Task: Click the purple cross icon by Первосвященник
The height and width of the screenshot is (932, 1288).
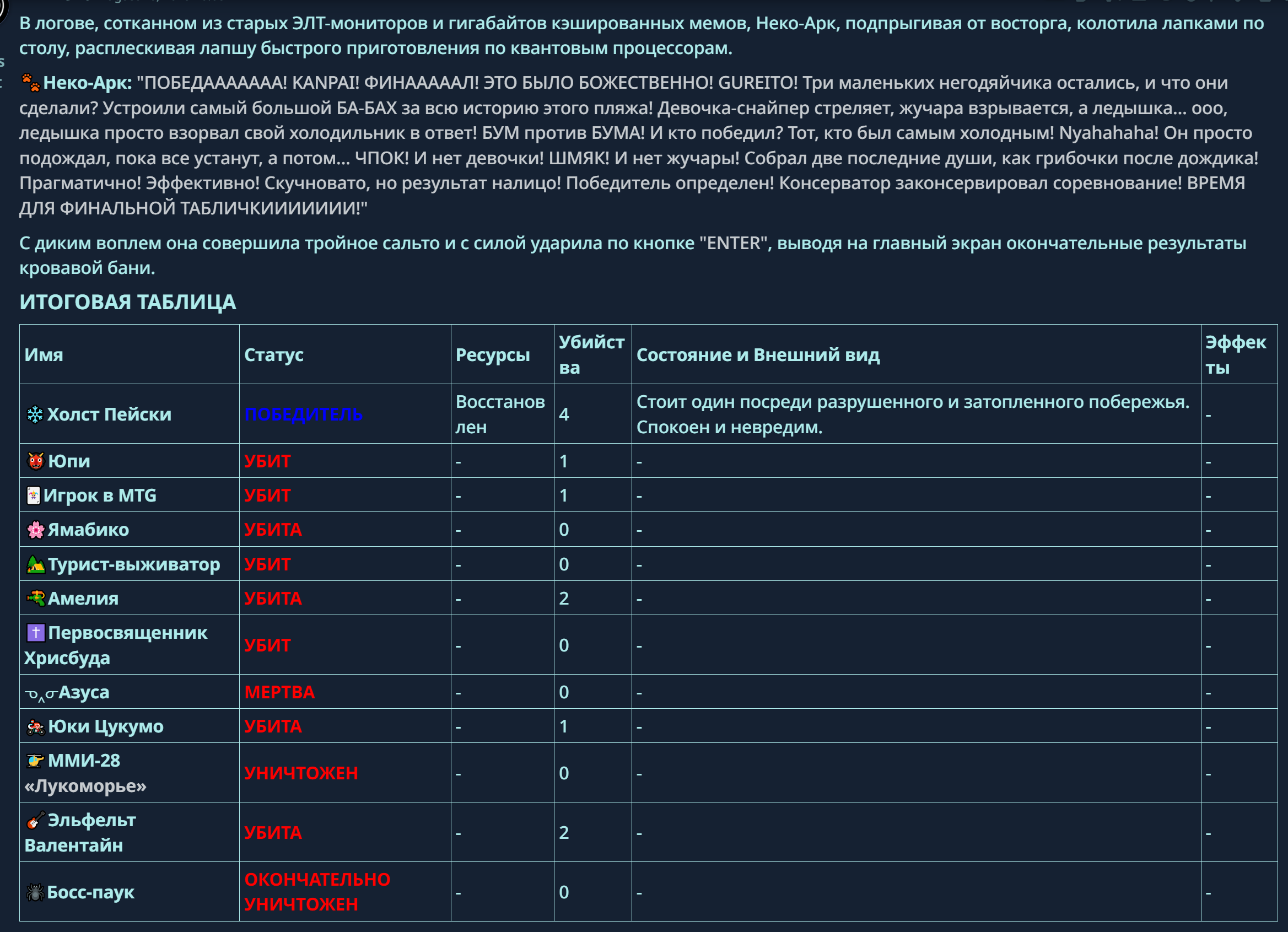Action: tap(36, 633)
